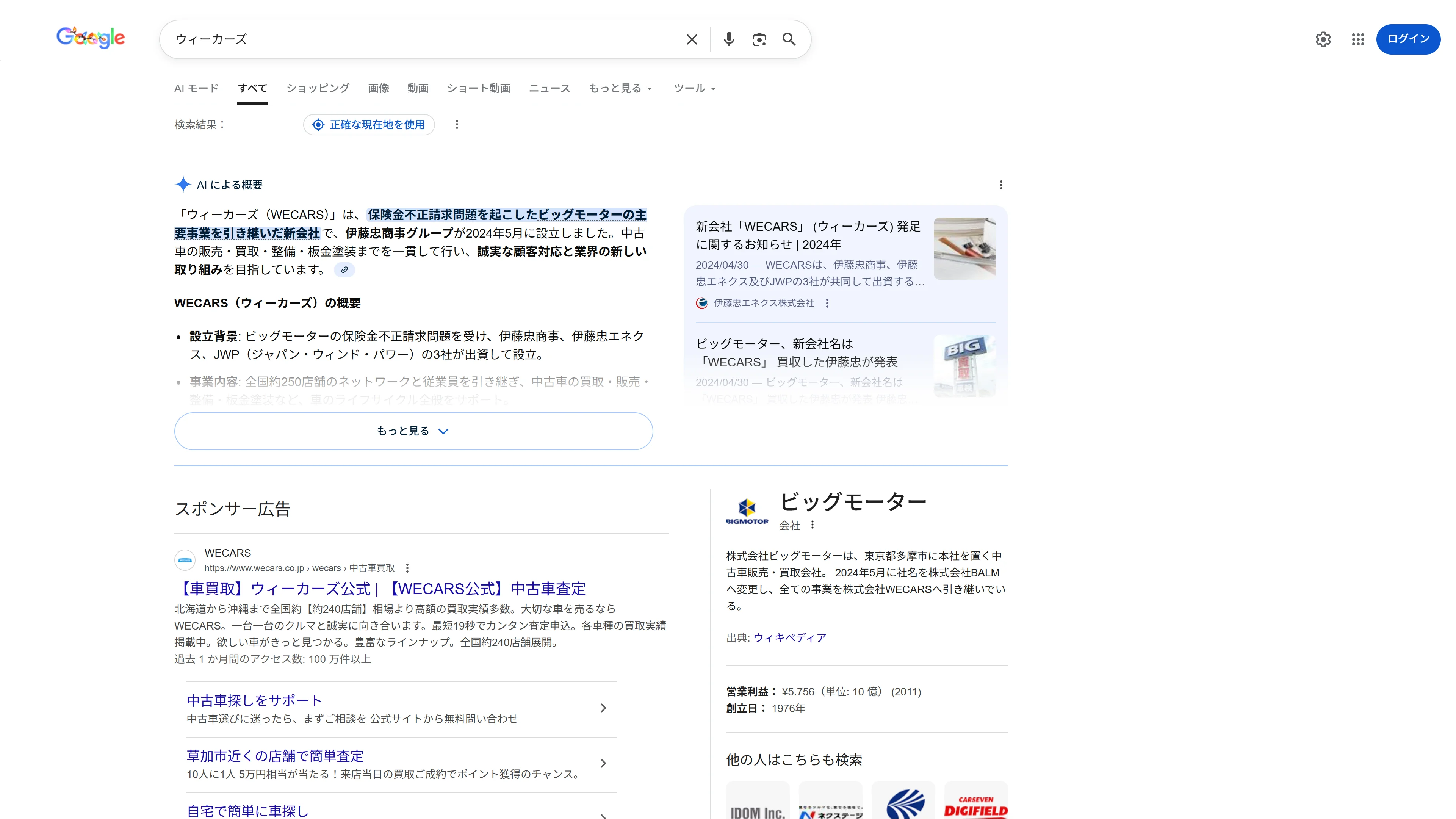The height and width of the screenshot is (819, 1456).
Task: Expand AI overview with もっと見る button
Action: (x=413, y=431)
